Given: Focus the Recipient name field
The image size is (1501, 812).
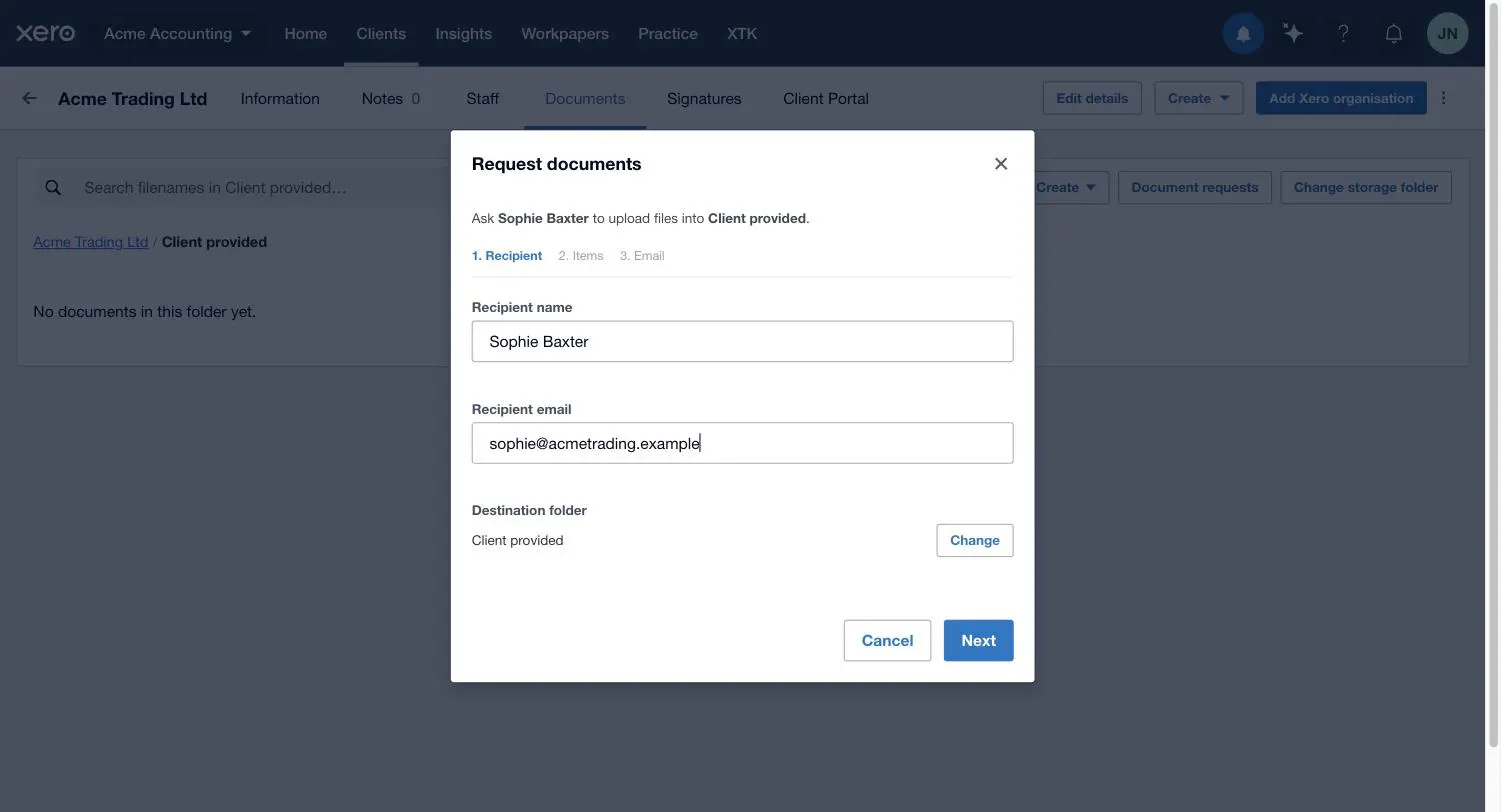Looking at the screenshot, I should click(x=742, y=341).
